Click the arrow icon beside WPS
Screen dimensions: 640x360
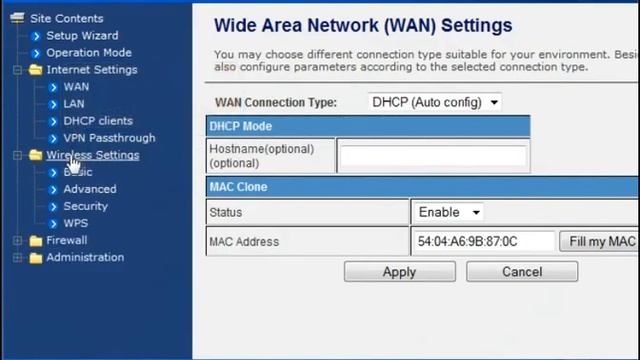click(x=53, y=224)
